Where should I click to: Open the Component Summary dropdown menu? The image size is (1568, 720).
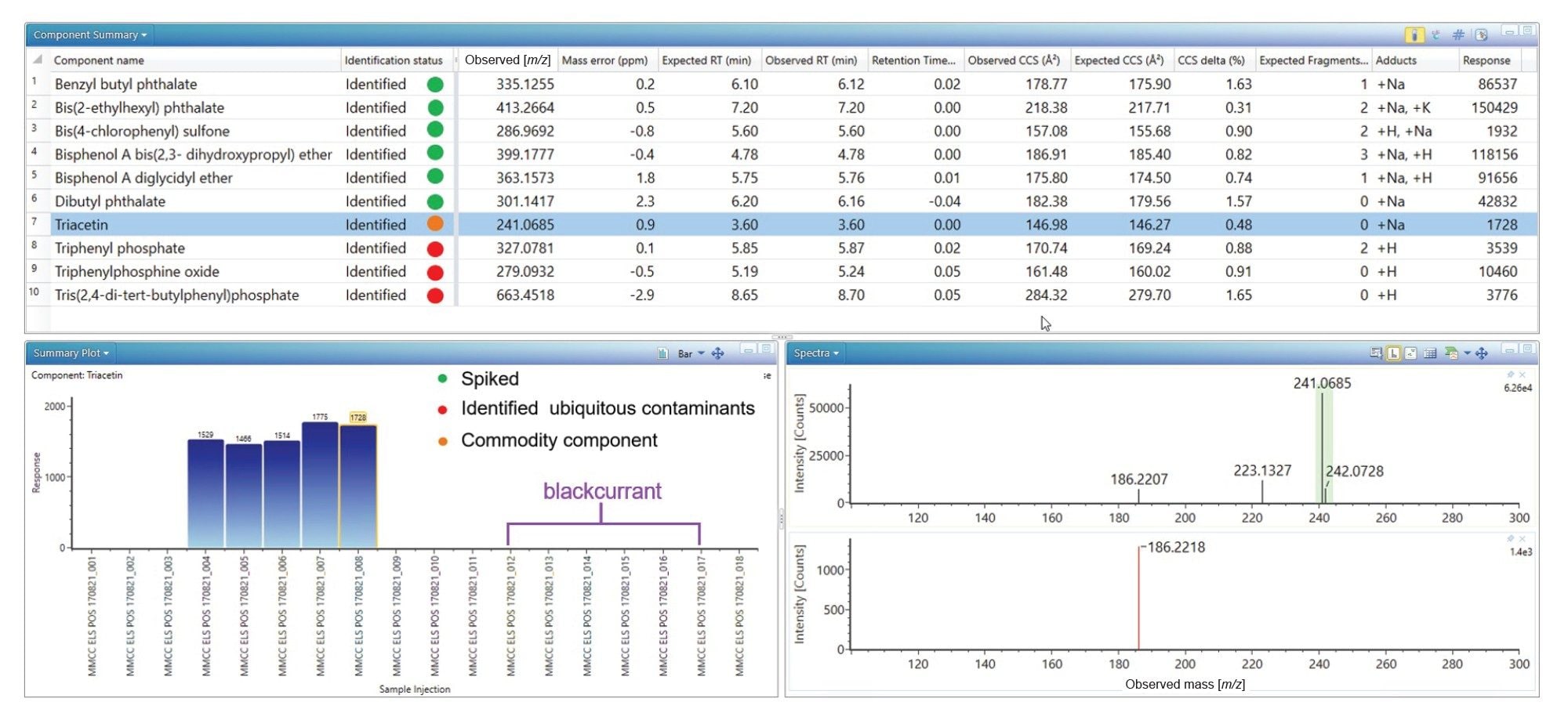pos(89,34)
